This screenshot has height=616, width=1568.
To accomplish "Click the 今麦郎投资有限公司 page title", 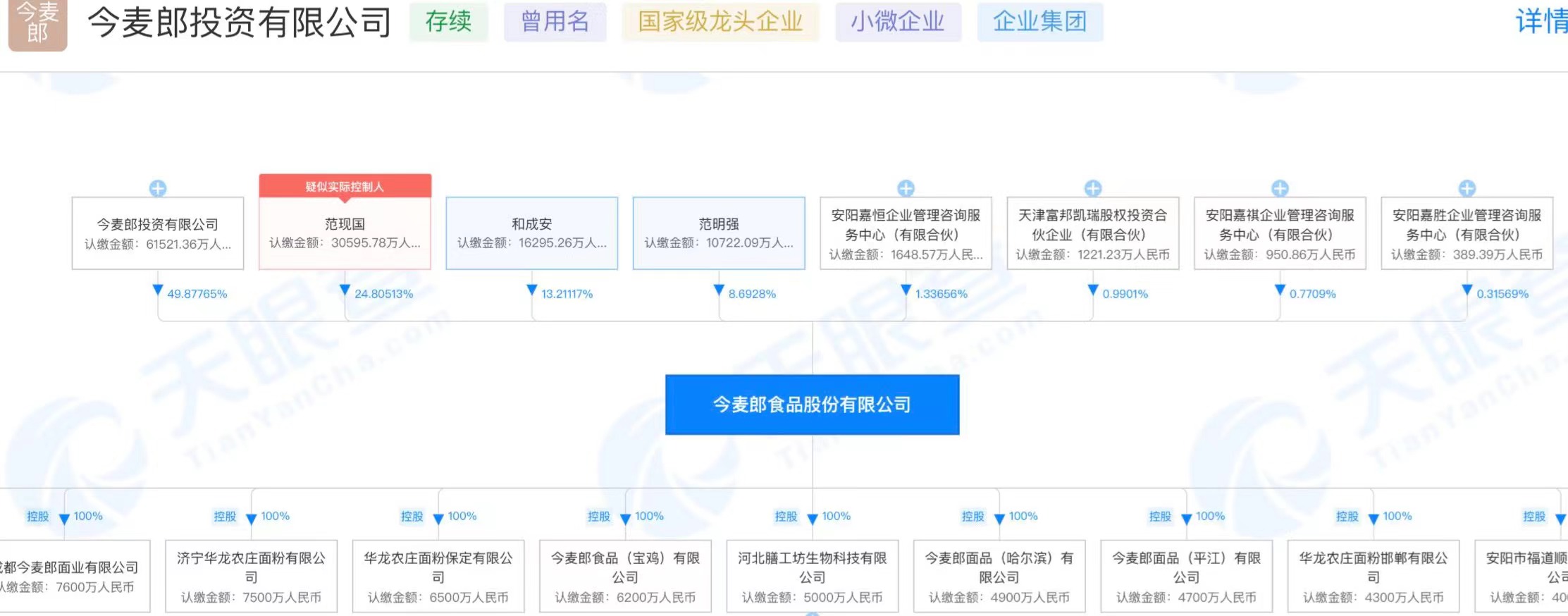I will click(x=239, y=23).
